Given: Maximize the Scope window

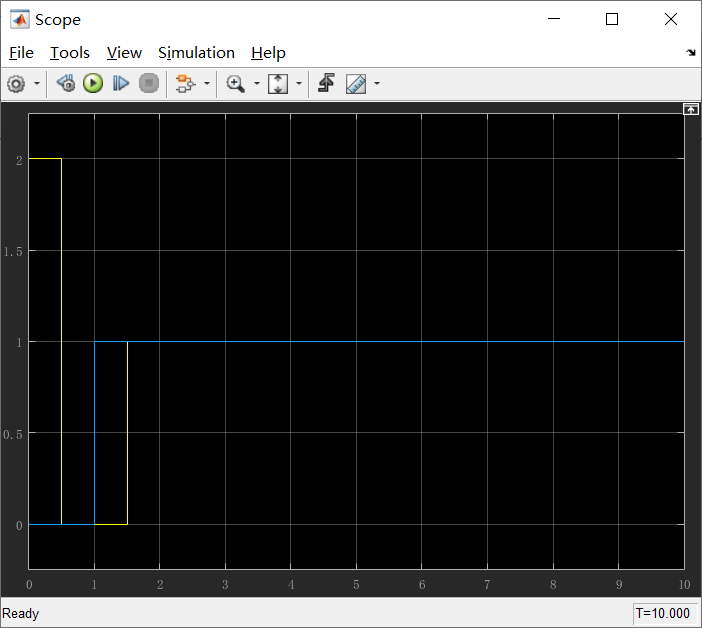Looking at the screenshot, I should (612, 19).
